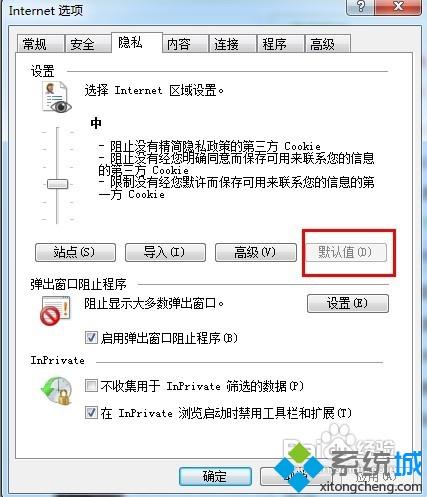Click the pop-up blocker stop icon
Viewport: 427px width, 497px height.
[55, 311]
